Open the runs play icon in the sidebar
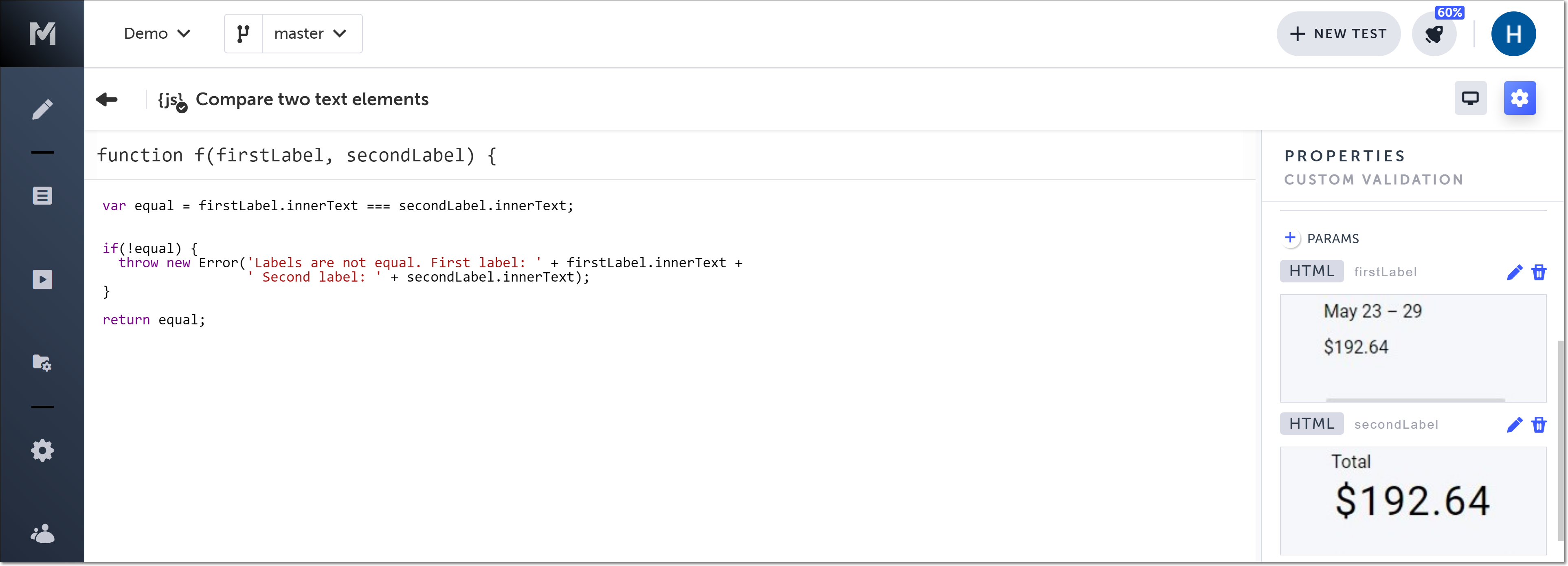Screen dimensions: 1568x566 [42, 280]
